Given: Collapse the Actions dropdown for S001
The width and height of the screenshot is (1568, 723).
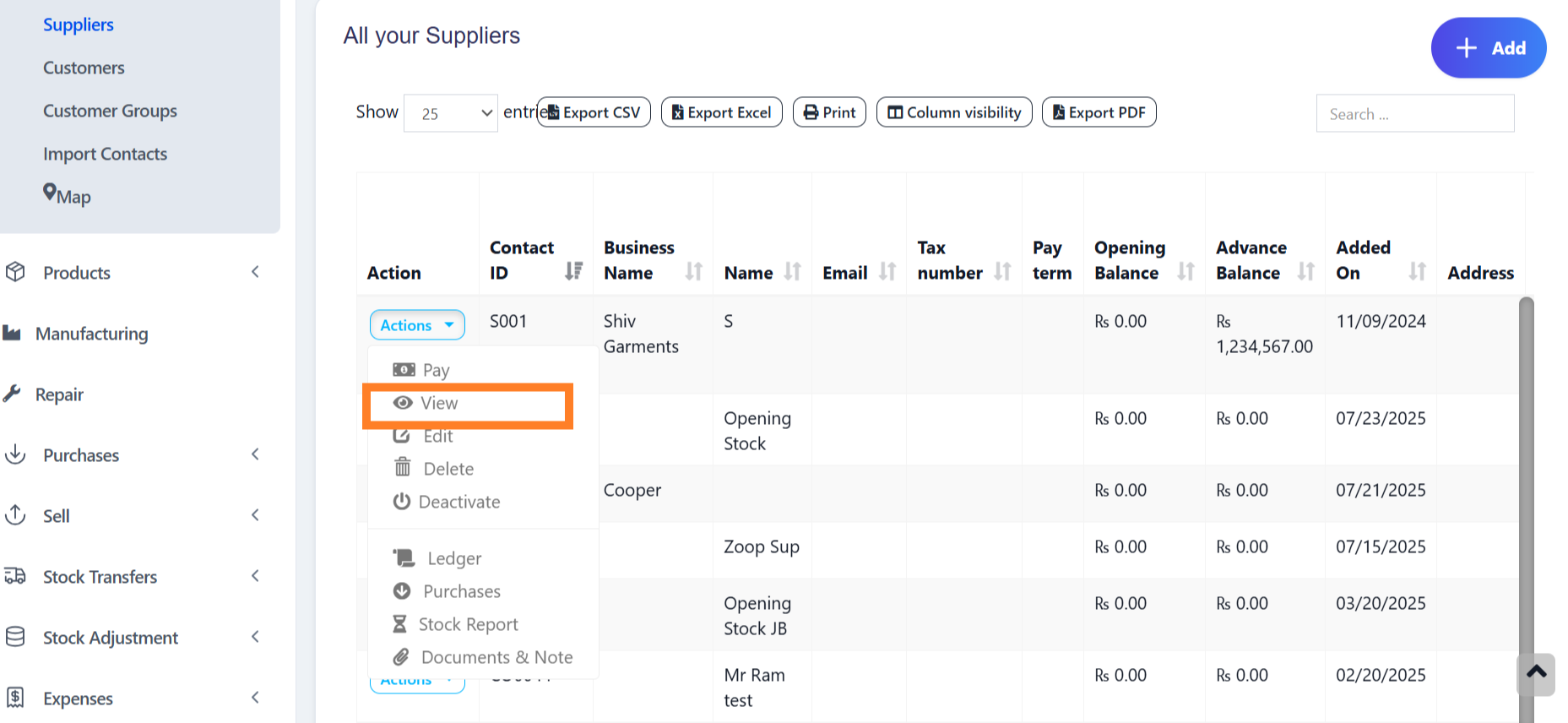Looking at the screenshot, I should coord(417,325).
